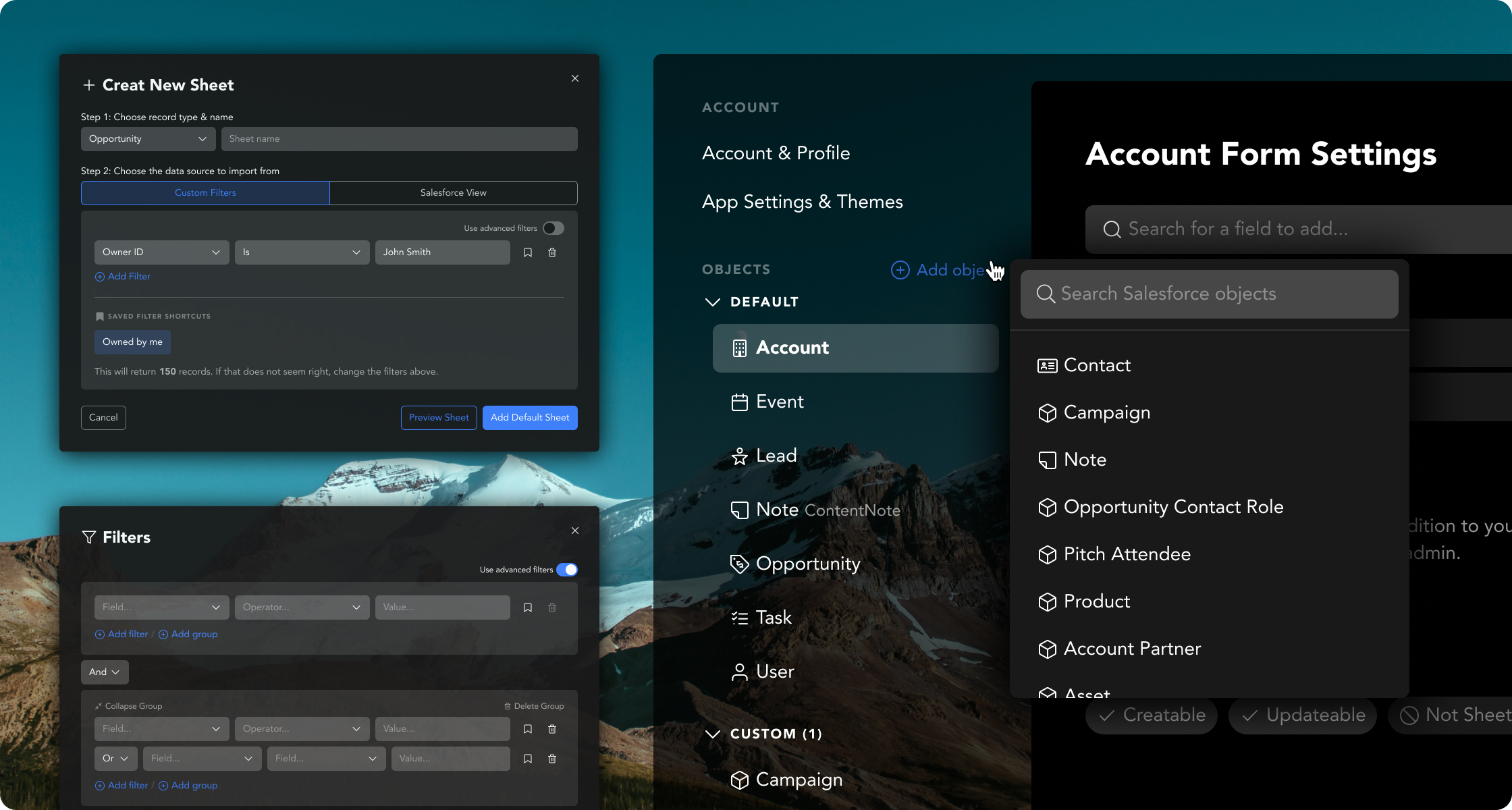Click the Lead star-person icon
The image size is (1512, 810).
[740, 456]
